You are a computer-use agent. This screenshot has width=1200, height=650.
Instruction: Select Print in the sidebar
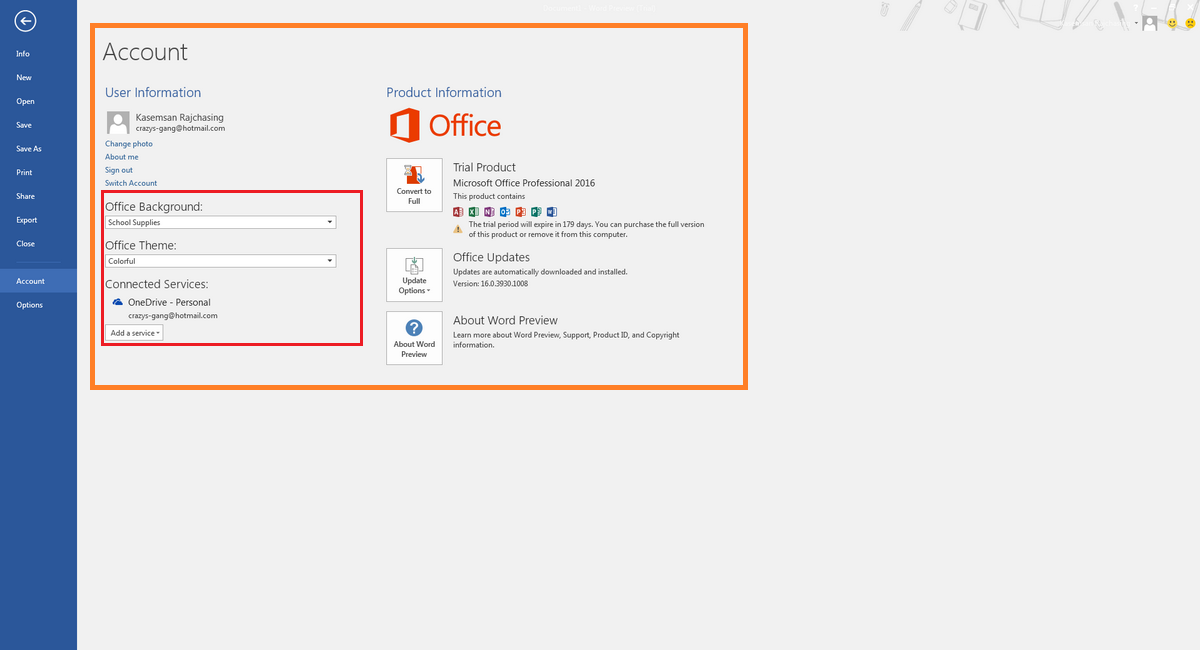[x=24, y=173]
